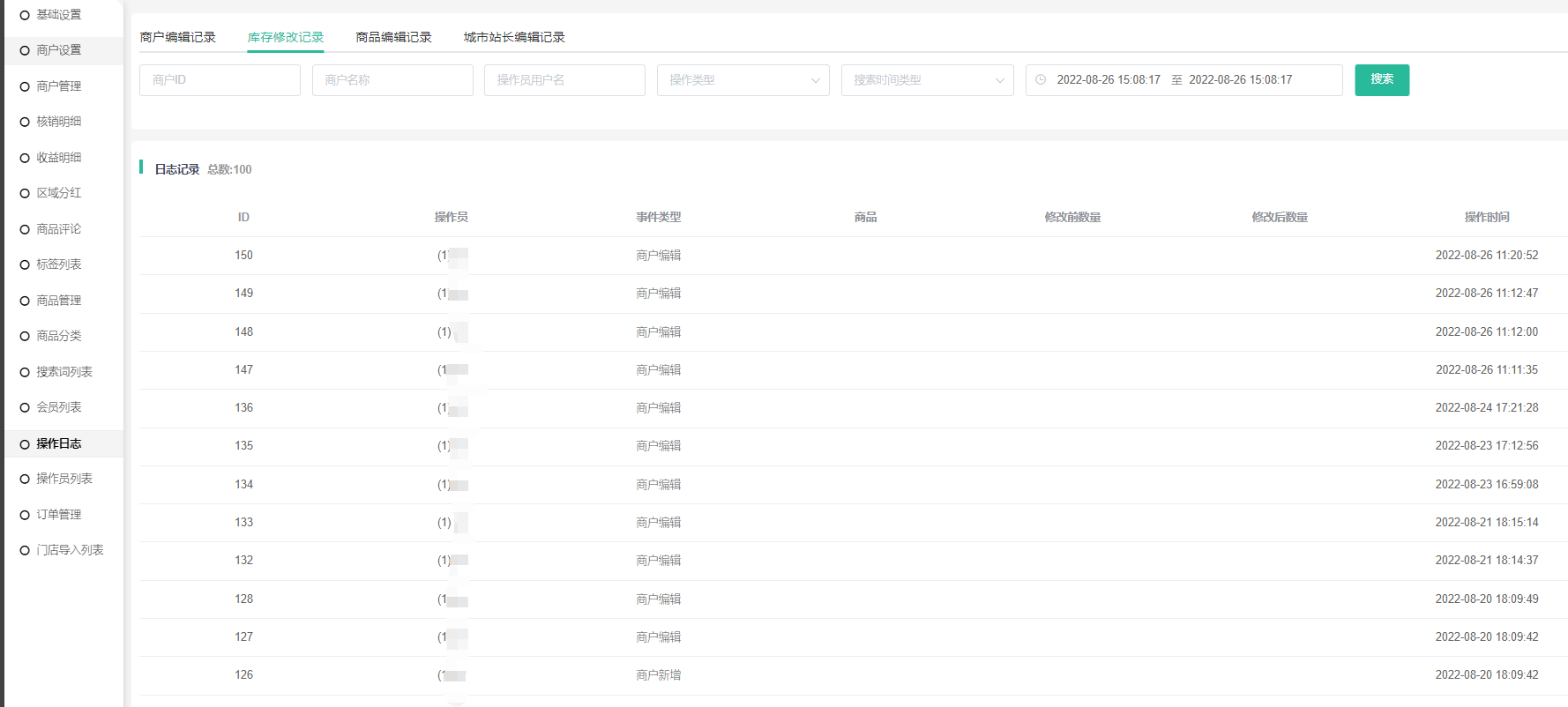Click the clock icon in date range field
This screenshot has height=707, width=1568.
point(1041,80)
